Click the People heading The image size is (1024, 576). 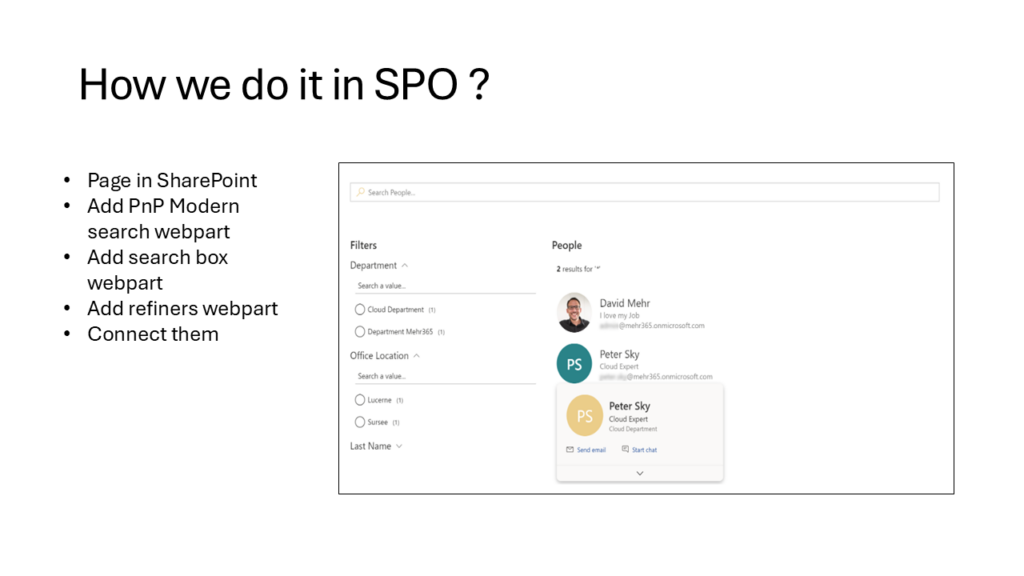(566, 246)
